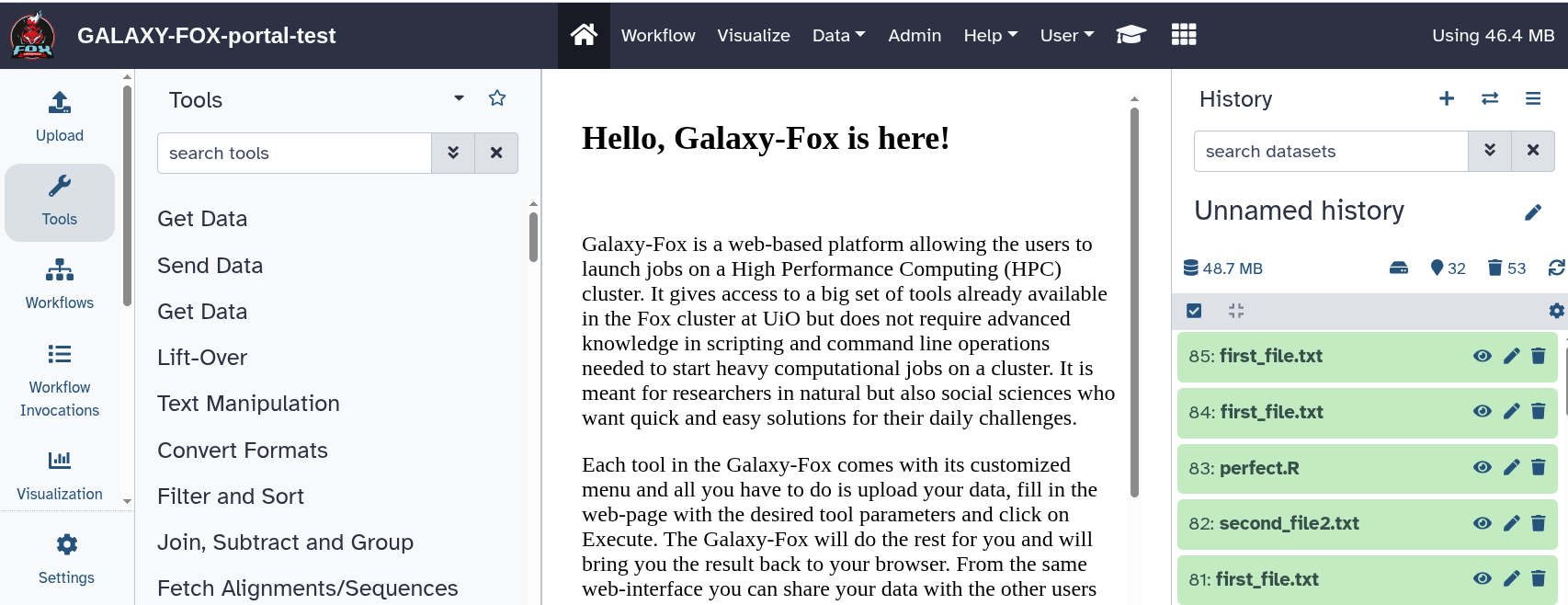This screenshot has width=1568, height=605.
Task: Open the Visualize menu item
Action: click(754, 35)
